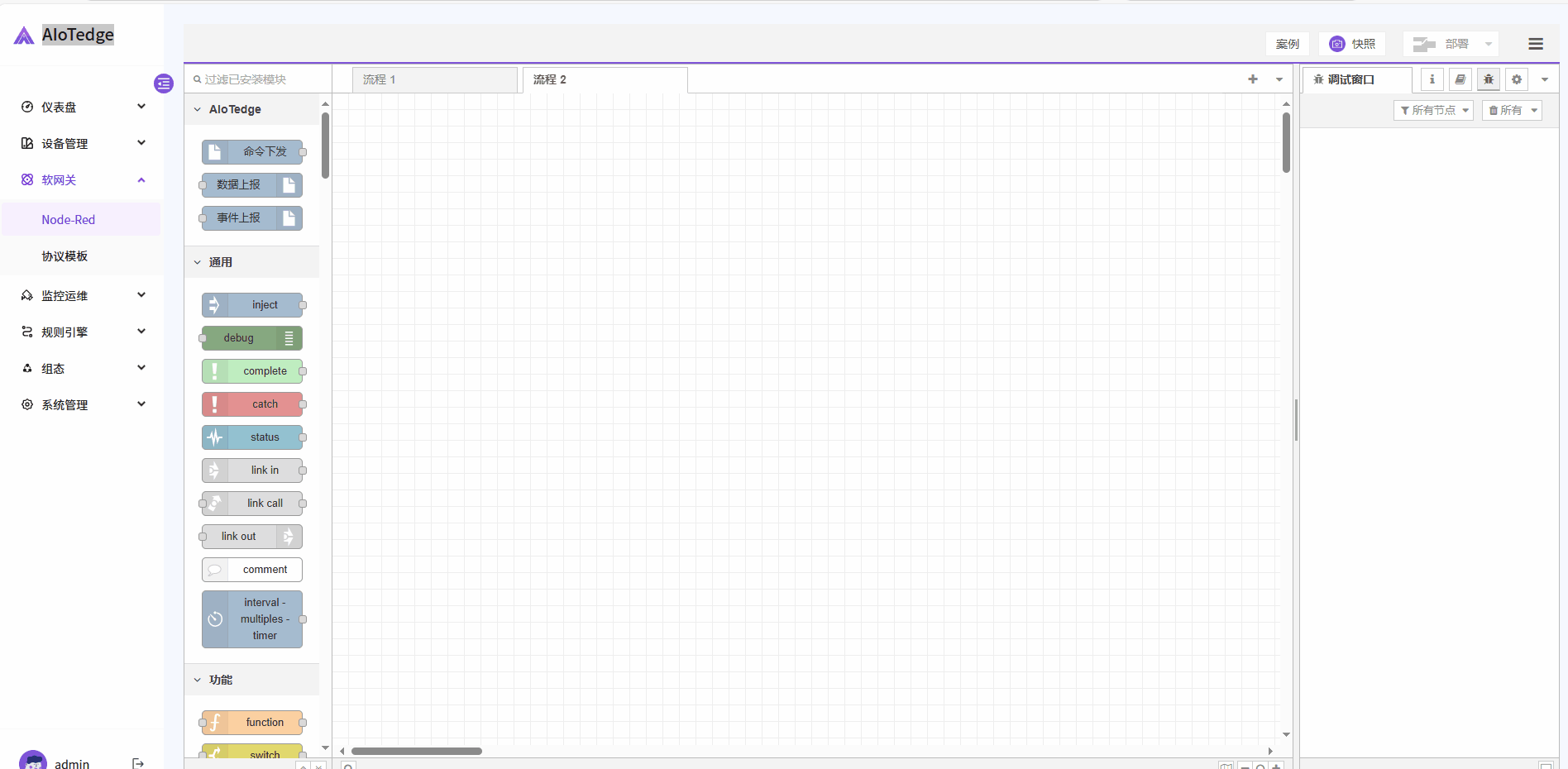Image resolution: width=1568 pixels, height=769 pixels.
Task: Open the deploy options dropdown arrow
Action: click(1488, 44)
